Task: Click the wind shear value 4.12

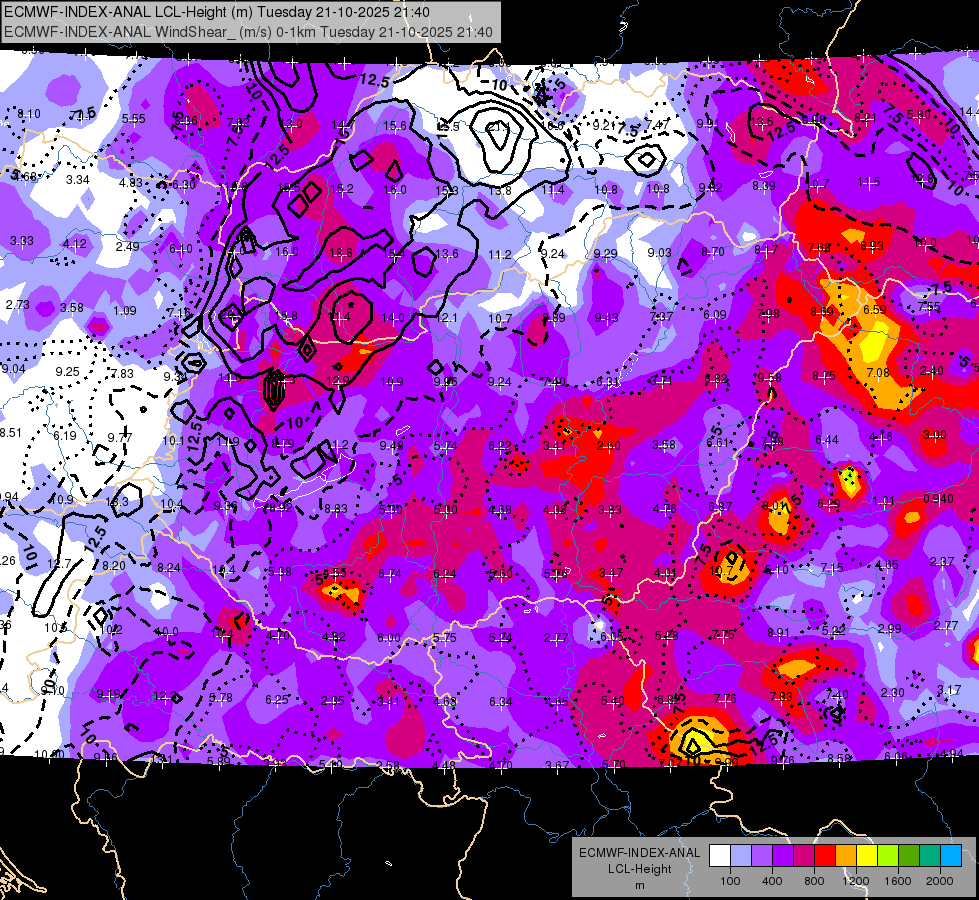Action: tap(75, 244)
